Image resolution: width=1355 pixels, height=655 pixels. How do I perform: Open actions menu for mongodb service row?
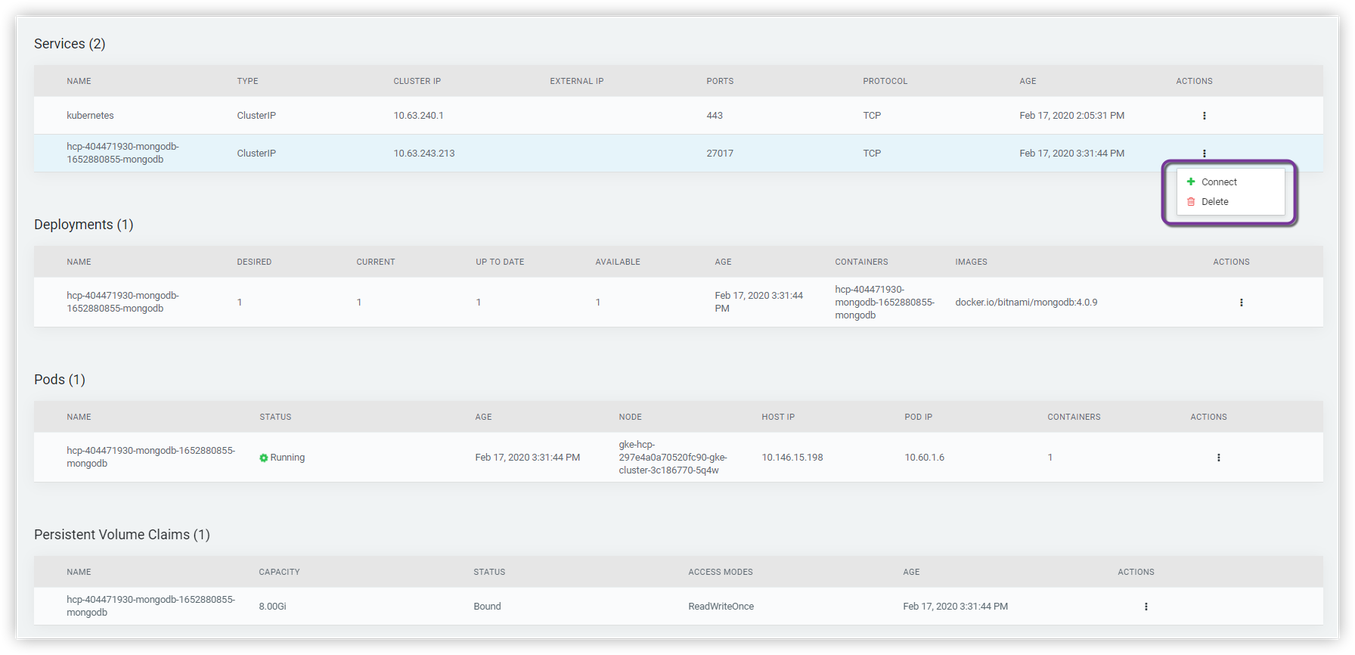point(1204,153)
